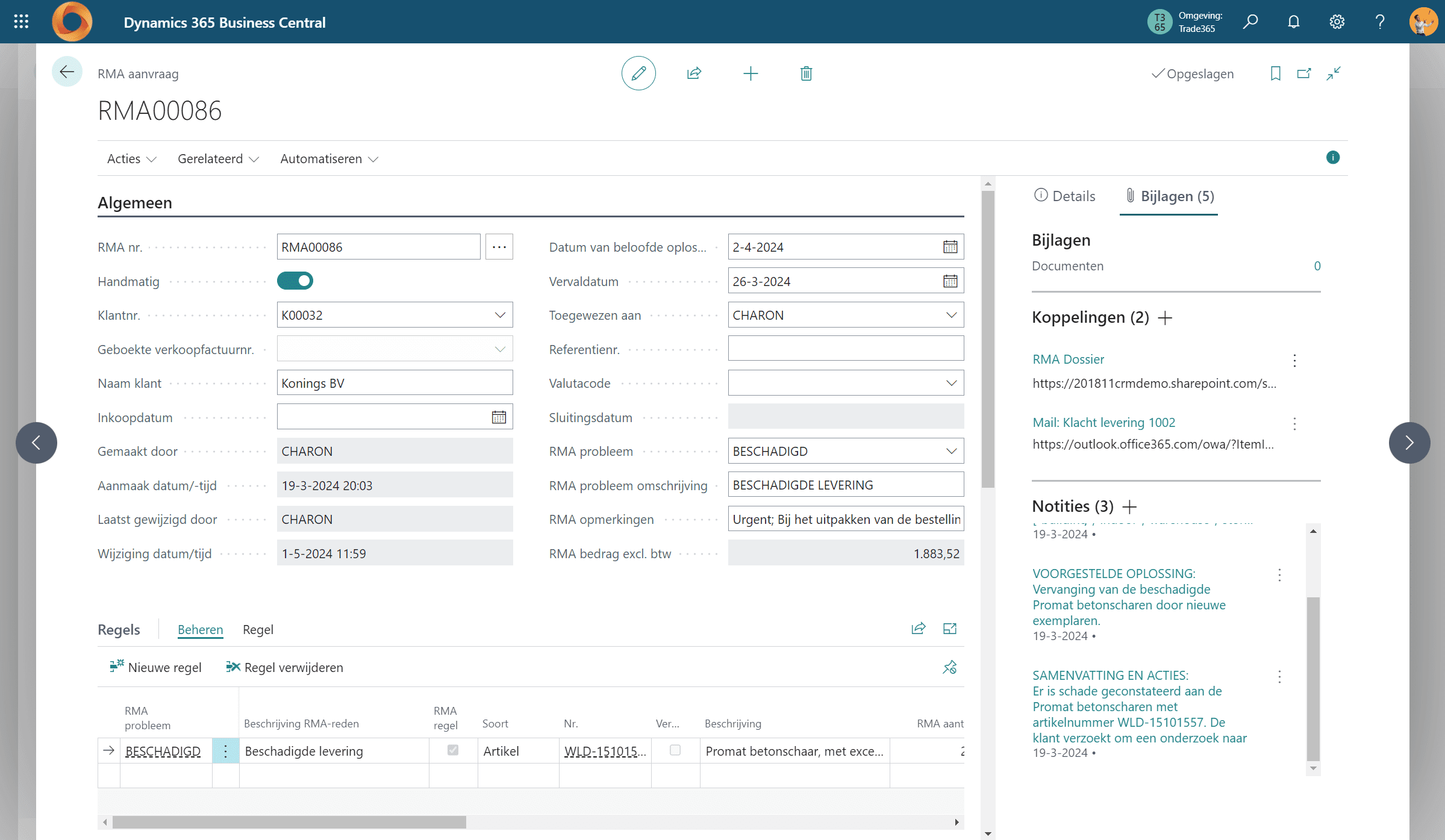Open the calendar picker for Vervaldatum
The height and width of the screenshot is (840, 1445).
pos(950,281)
